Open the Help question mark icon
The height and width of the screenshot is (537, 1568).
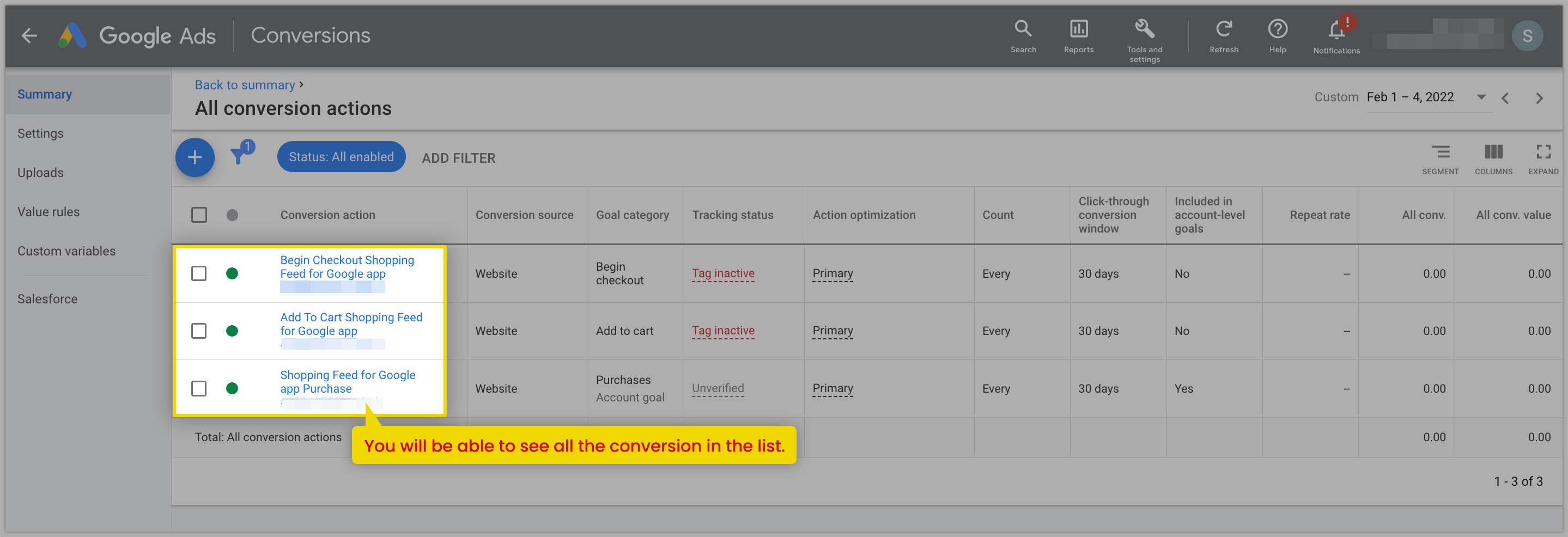(1277, 28)
